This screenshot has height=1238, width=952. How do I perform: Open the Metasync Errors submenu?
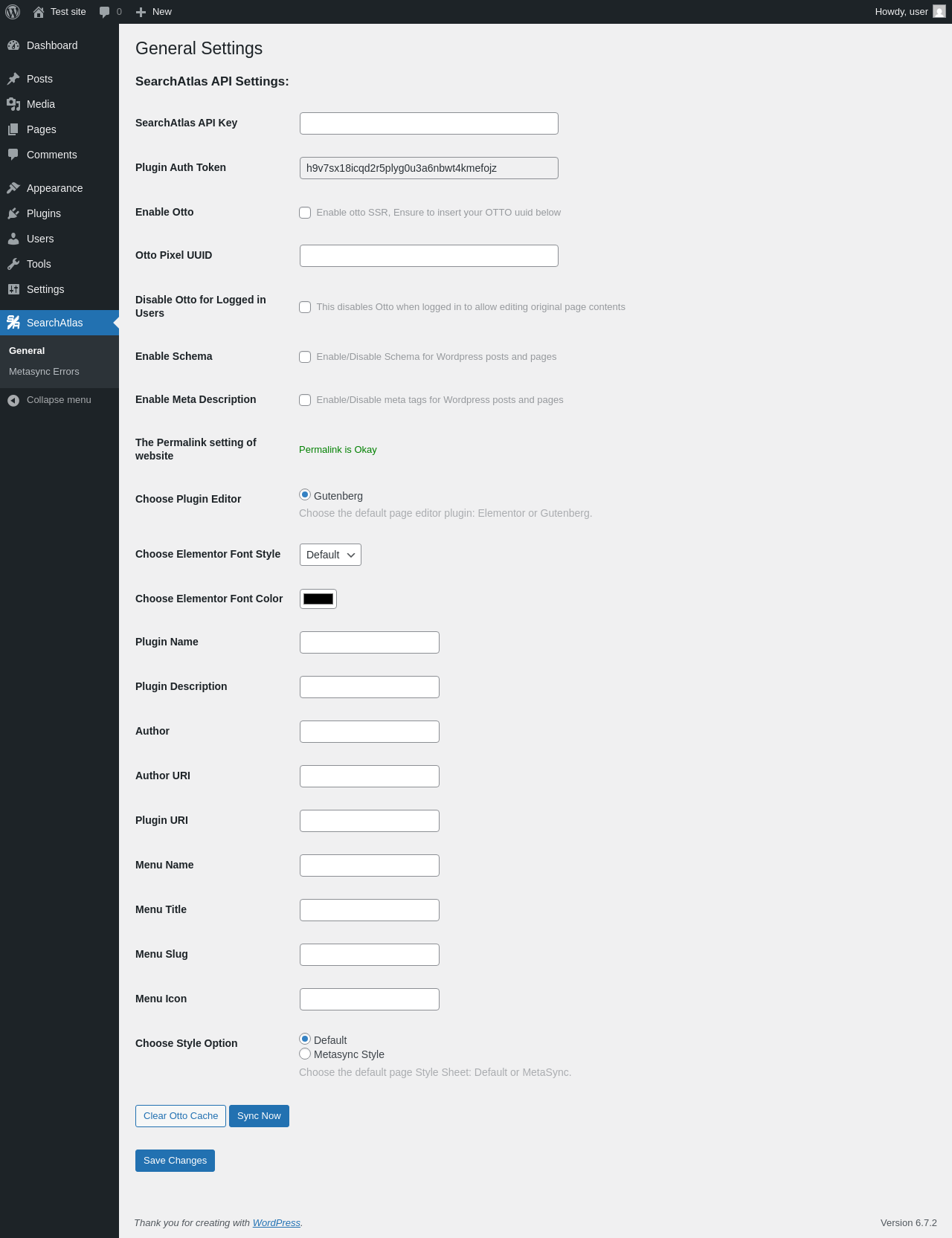(x=44, y=372)
